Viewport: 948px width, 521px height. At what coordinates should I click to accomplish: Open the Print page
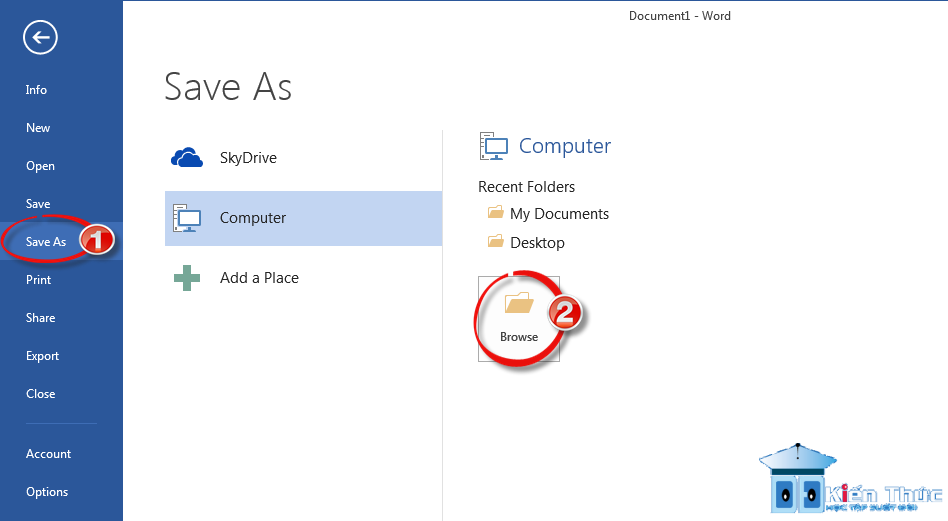pyautogui.click(x=39, y=280)
